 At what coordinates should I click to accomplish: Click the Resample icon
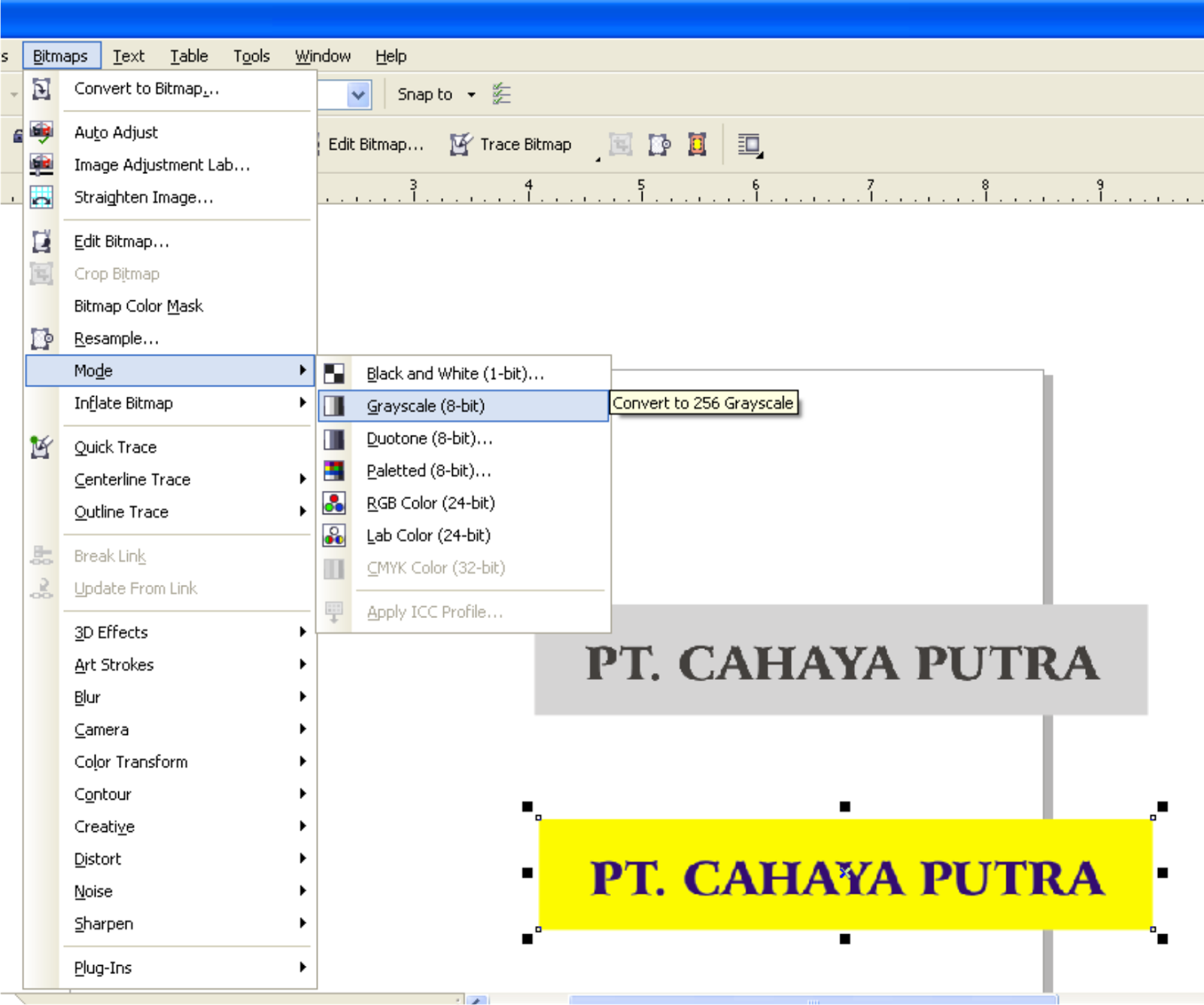point(40,337)
